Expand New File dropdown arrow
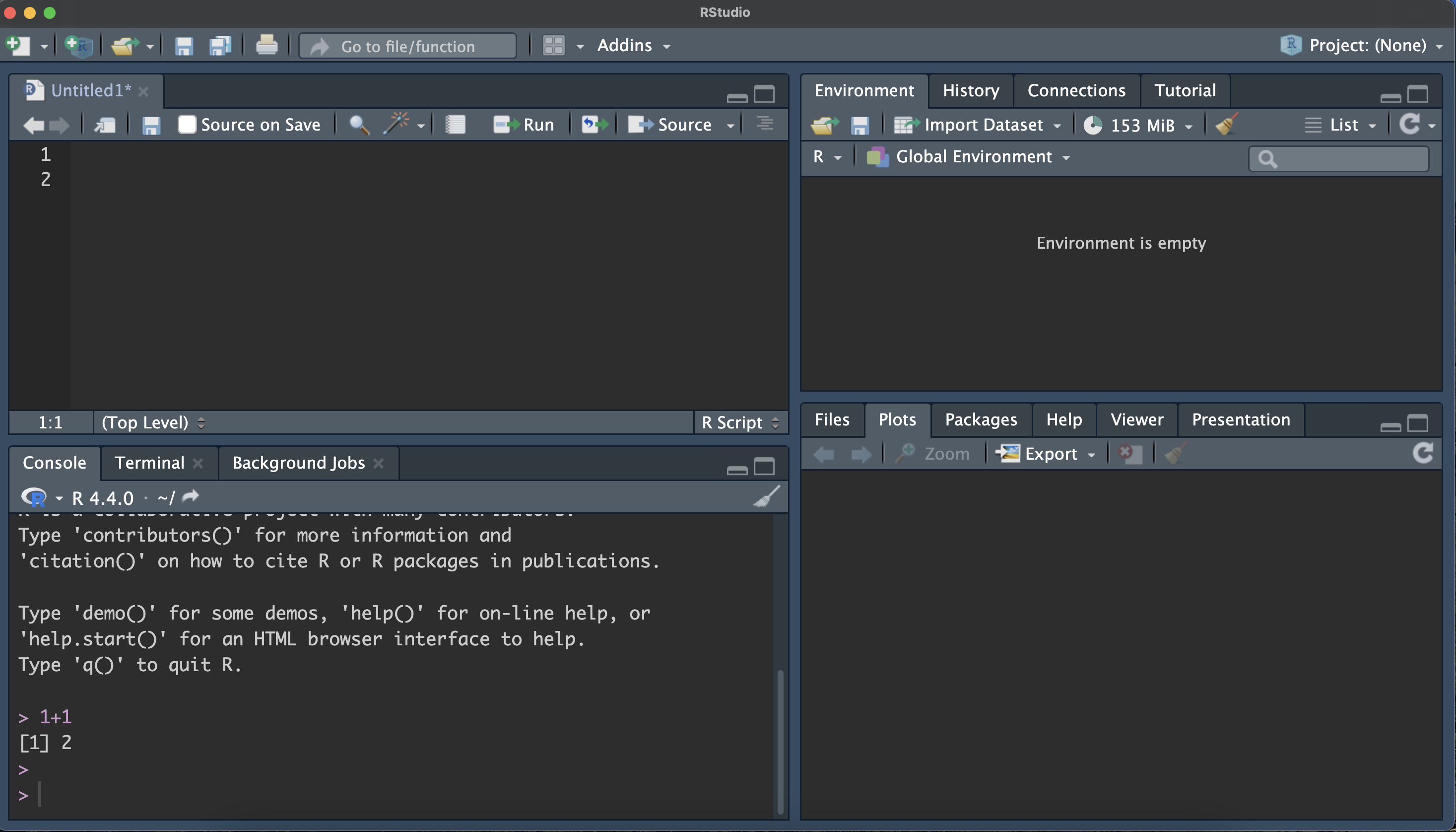 click(x=43, y=46)
